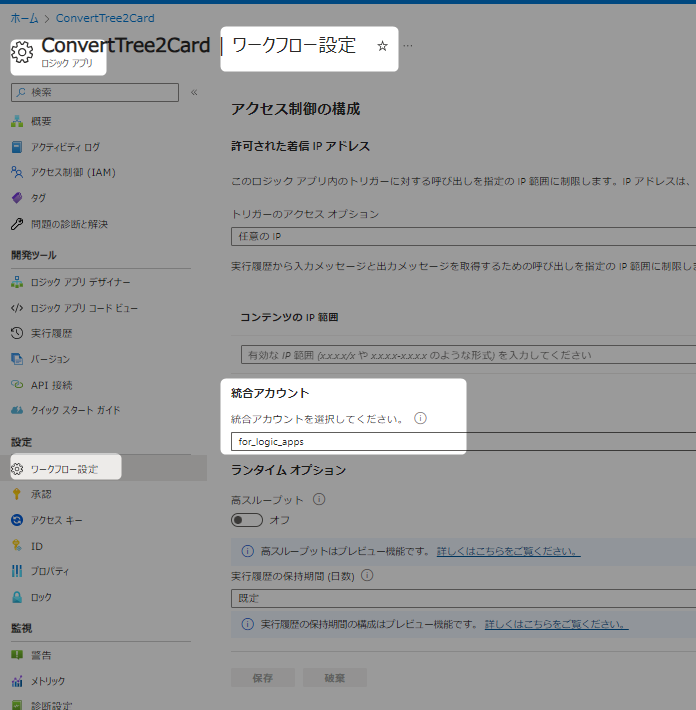
Task: Click the 保存 button
Action: [x=263, y=678]
